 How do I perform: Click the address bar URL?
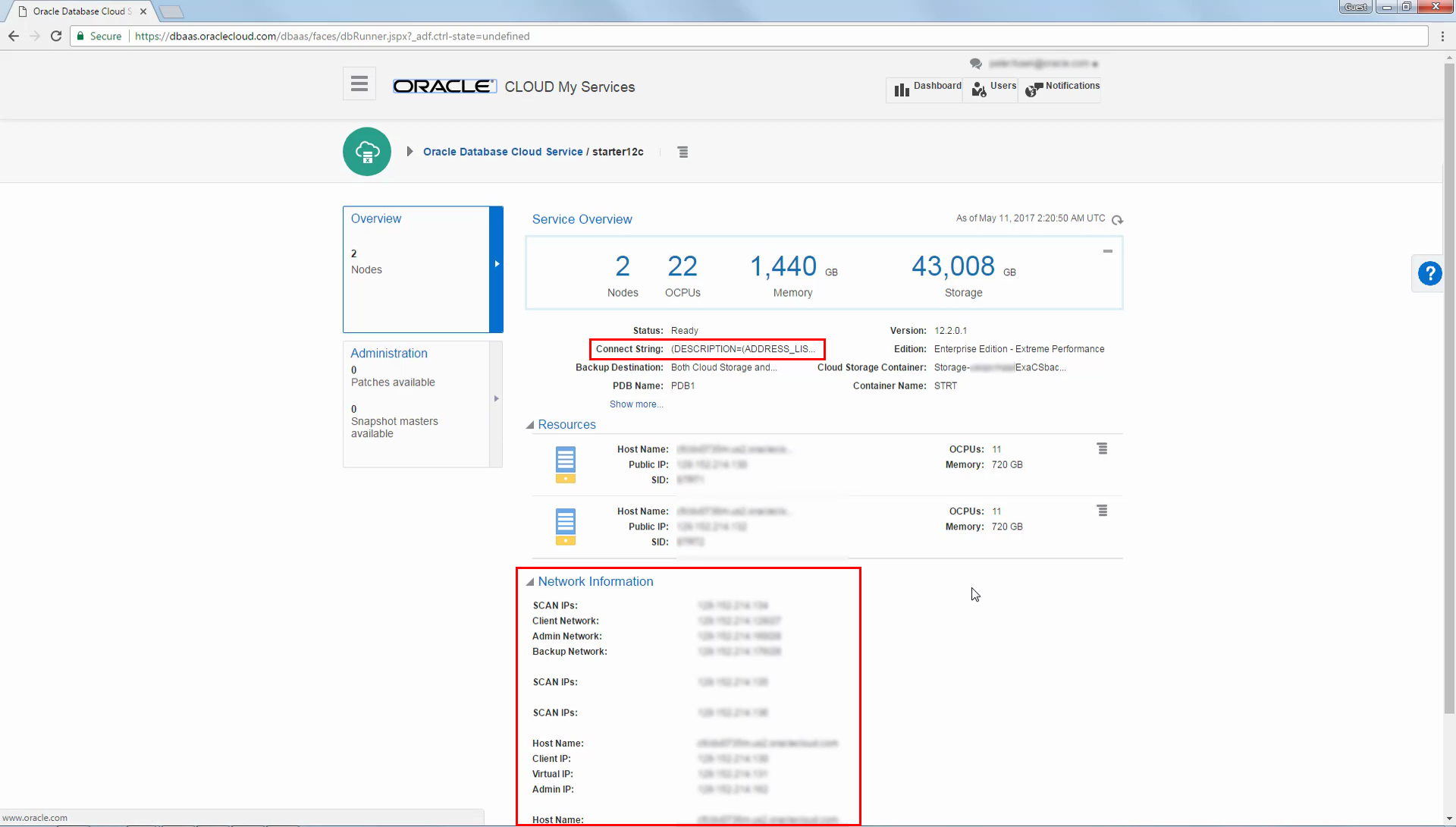click(x=332, y=36)
